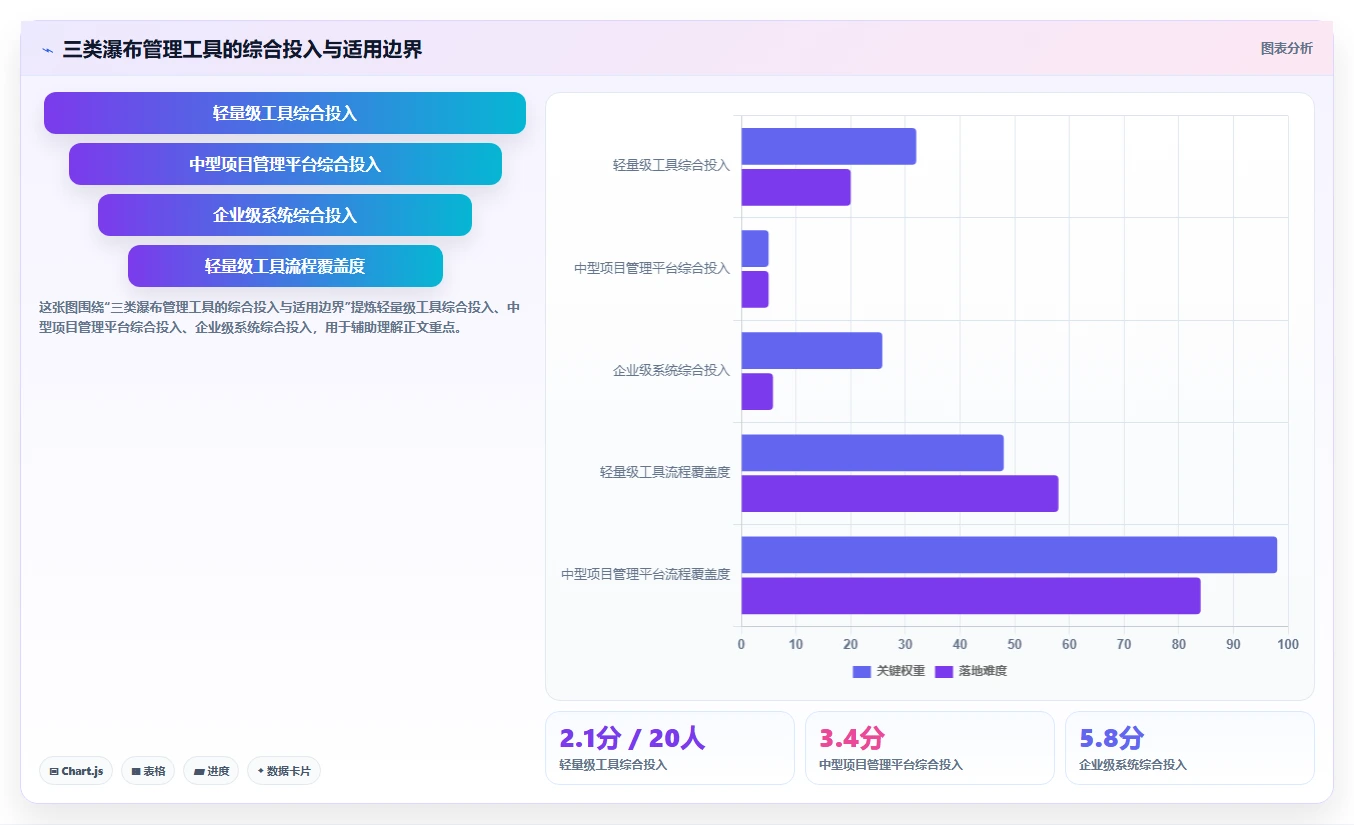The height and width of the screenshot is (825, 1354).
Task: Click the 表格 tag
Action: pyautogui.click(x=148, y=771)
